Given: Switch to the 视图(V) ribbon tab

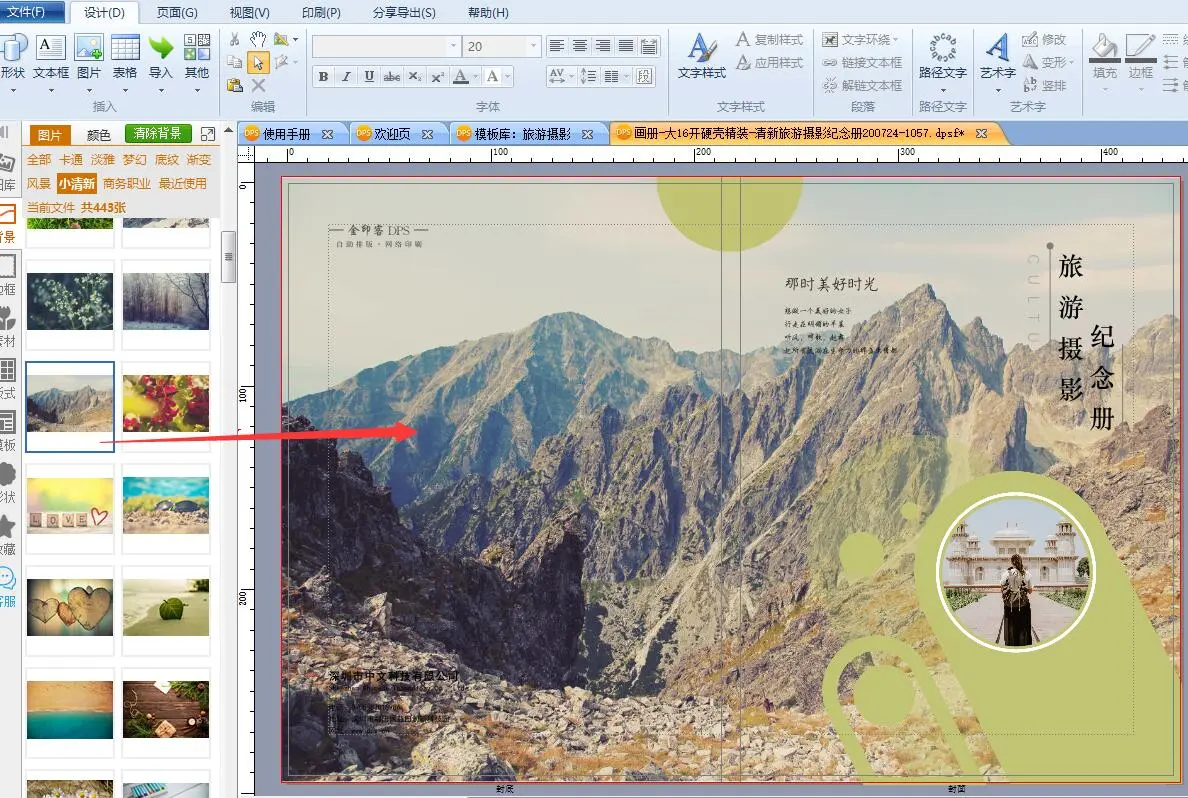Looking at the screenshot, I should coord(249,13).
